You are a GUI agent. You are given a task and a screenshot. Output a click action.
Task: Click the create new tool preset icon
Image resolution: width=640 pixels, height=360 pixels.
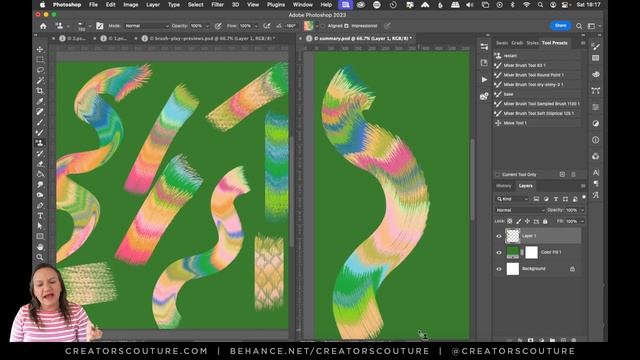click(x=562, y=174)
